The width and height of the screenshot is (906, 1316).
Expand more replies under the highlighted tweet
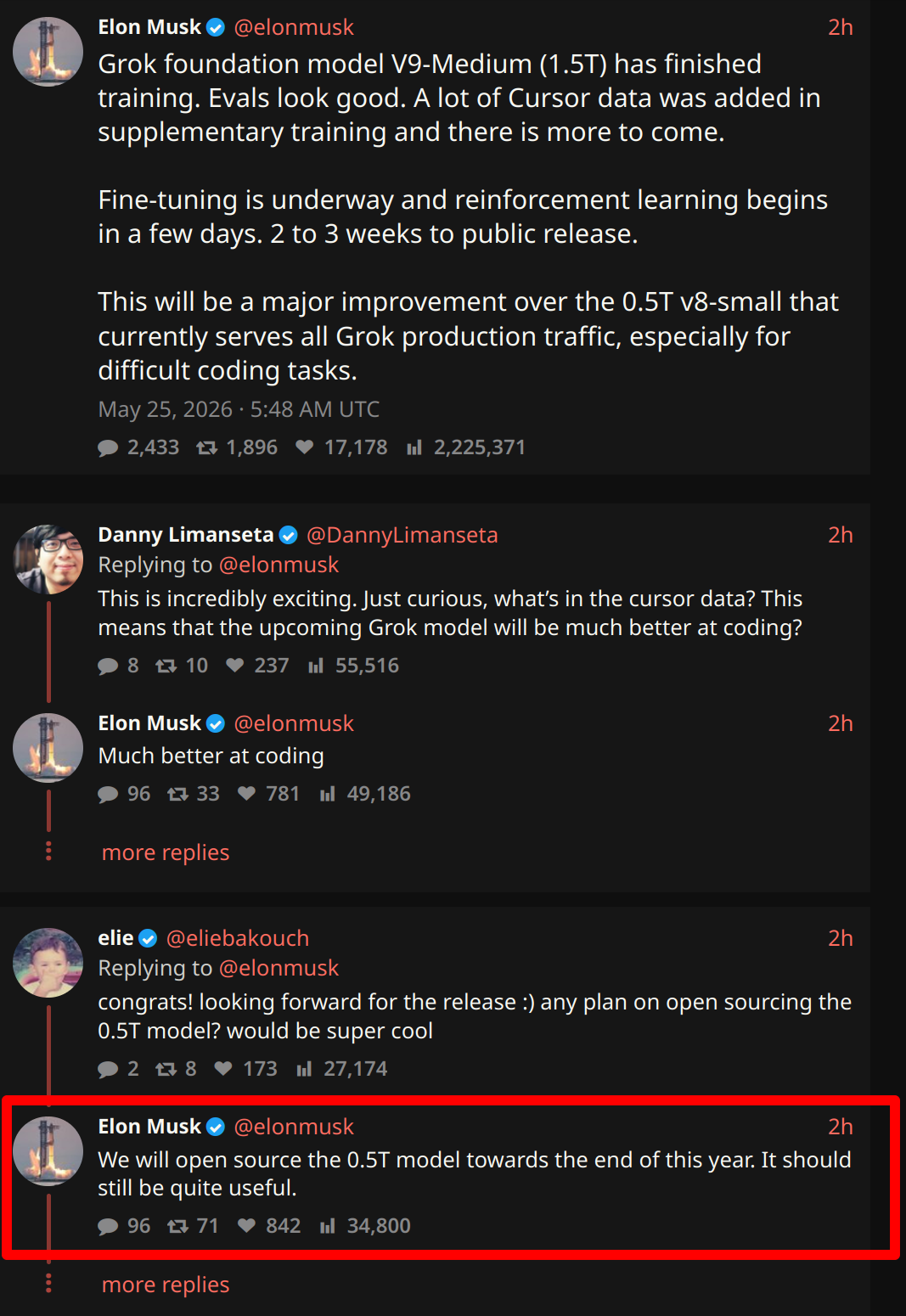point(166,1285)
